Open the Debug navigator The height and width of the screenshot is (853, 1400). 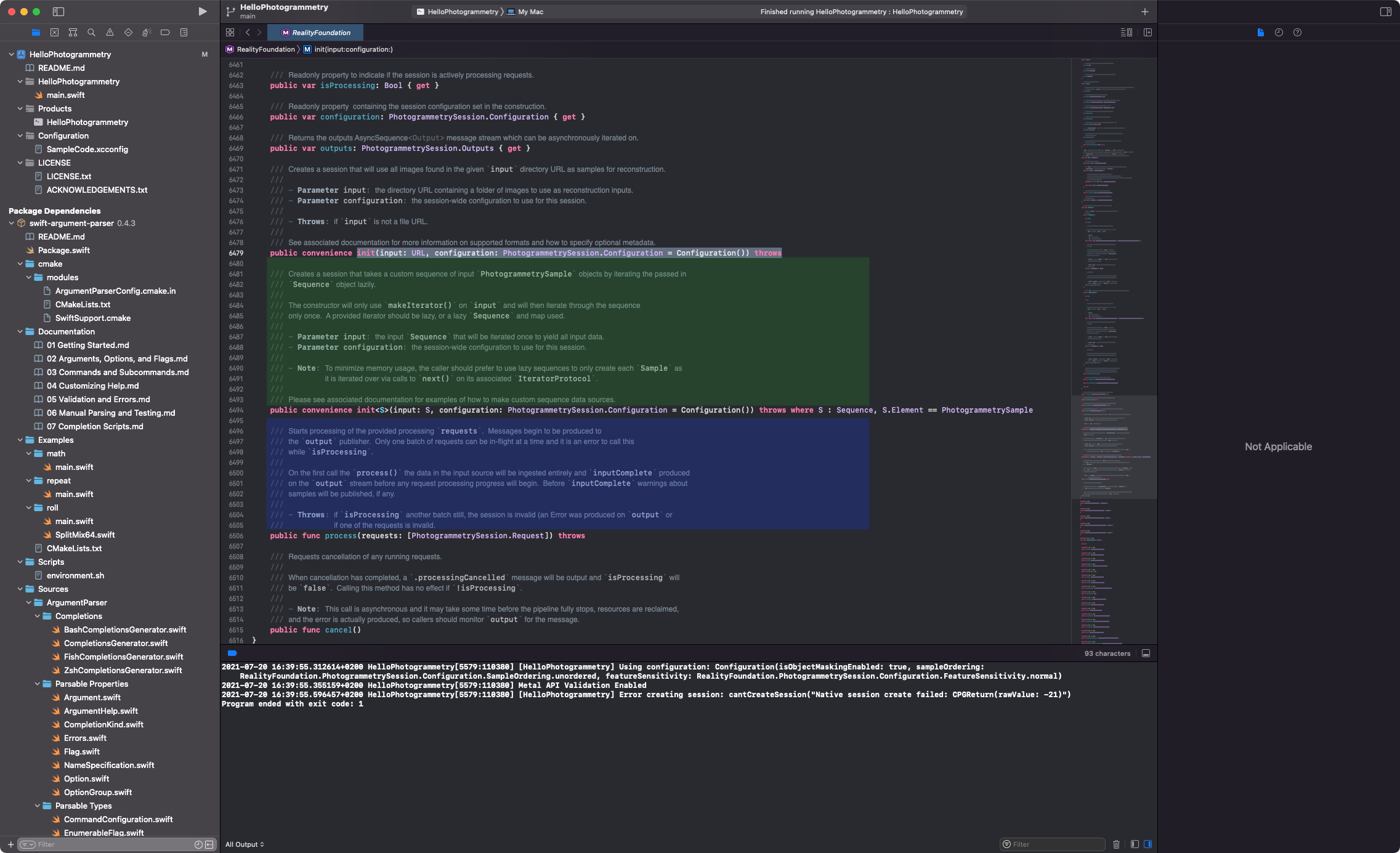[x=147, y=32]
